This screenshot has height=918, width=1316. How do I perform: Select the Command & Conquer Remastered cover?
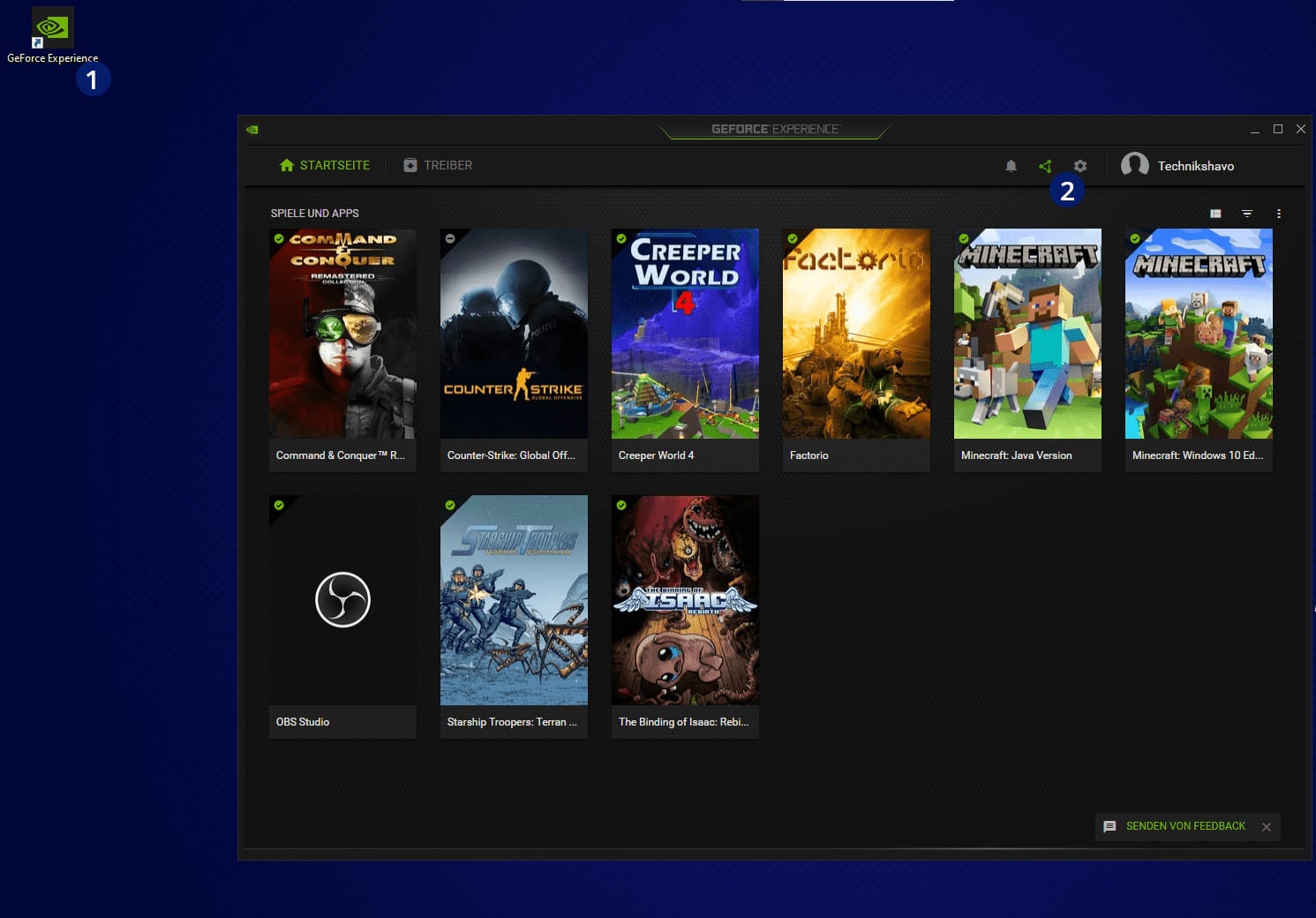[342, 334]
